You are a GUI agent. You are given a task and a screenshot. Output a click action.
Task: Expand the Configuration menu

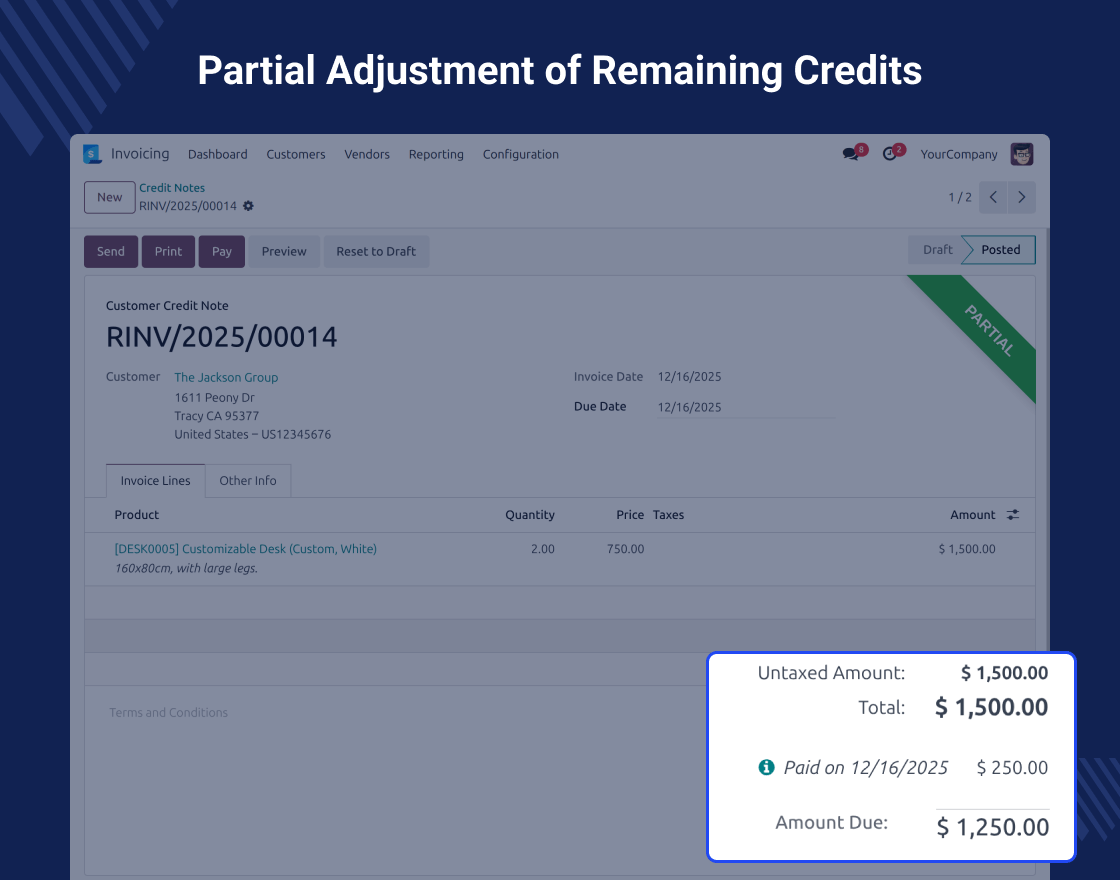point(520,154)
